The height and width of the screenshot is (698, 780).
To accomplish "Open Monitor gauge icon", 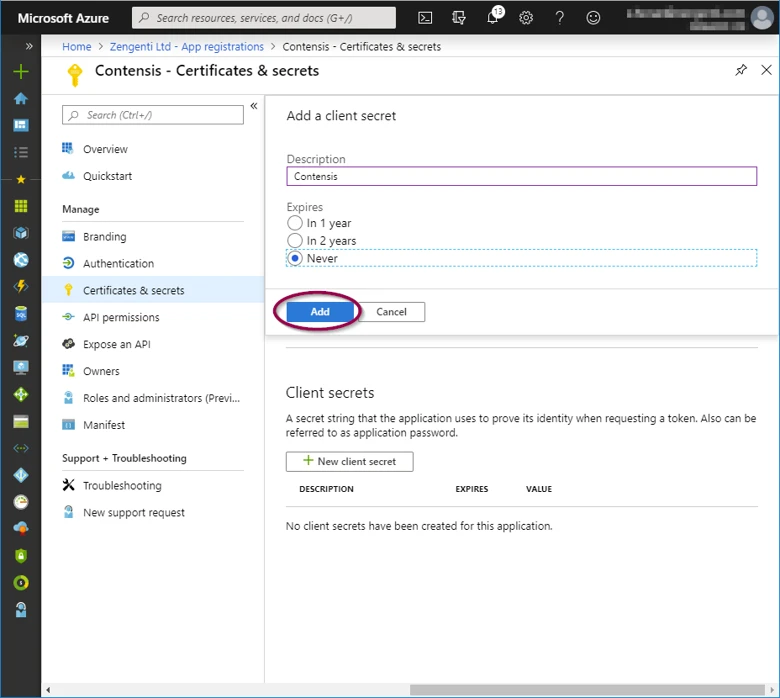I will (21, 502).
